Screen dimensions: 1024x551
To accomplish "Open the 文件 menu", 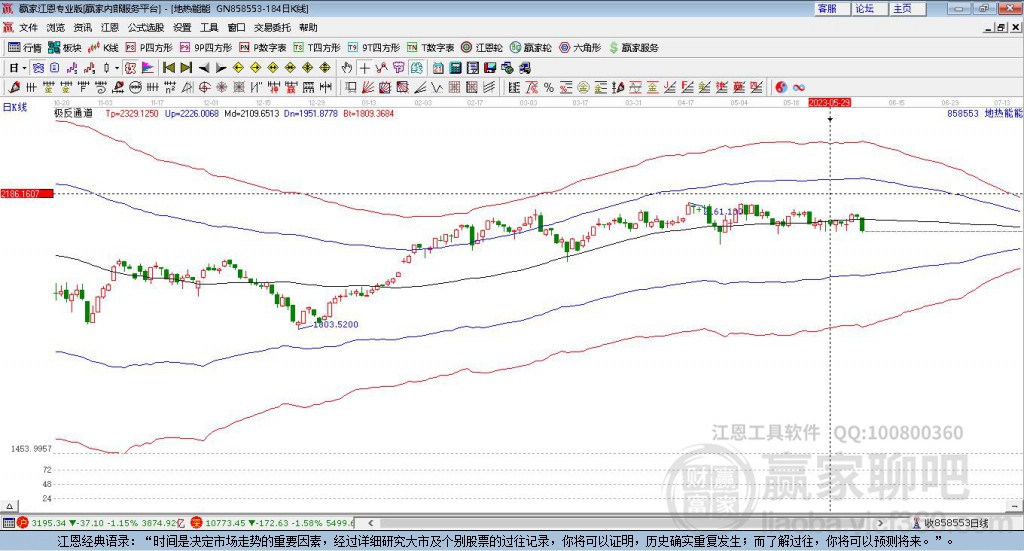I will point(28,27).
